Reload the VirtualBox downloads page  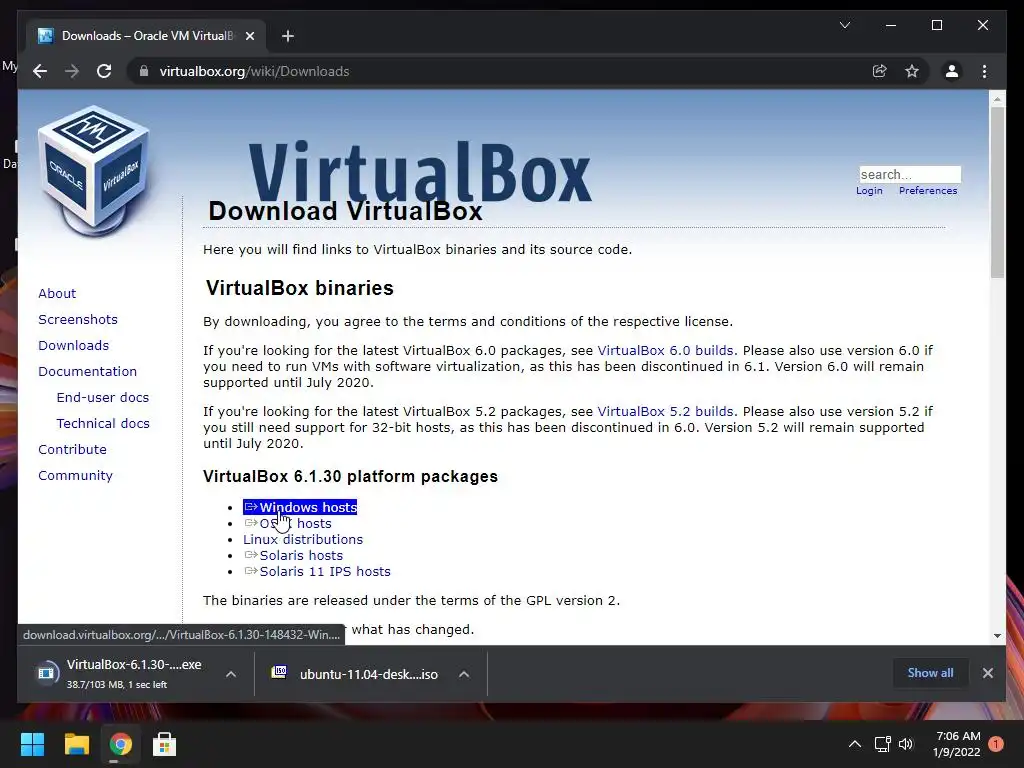point(104,71)
